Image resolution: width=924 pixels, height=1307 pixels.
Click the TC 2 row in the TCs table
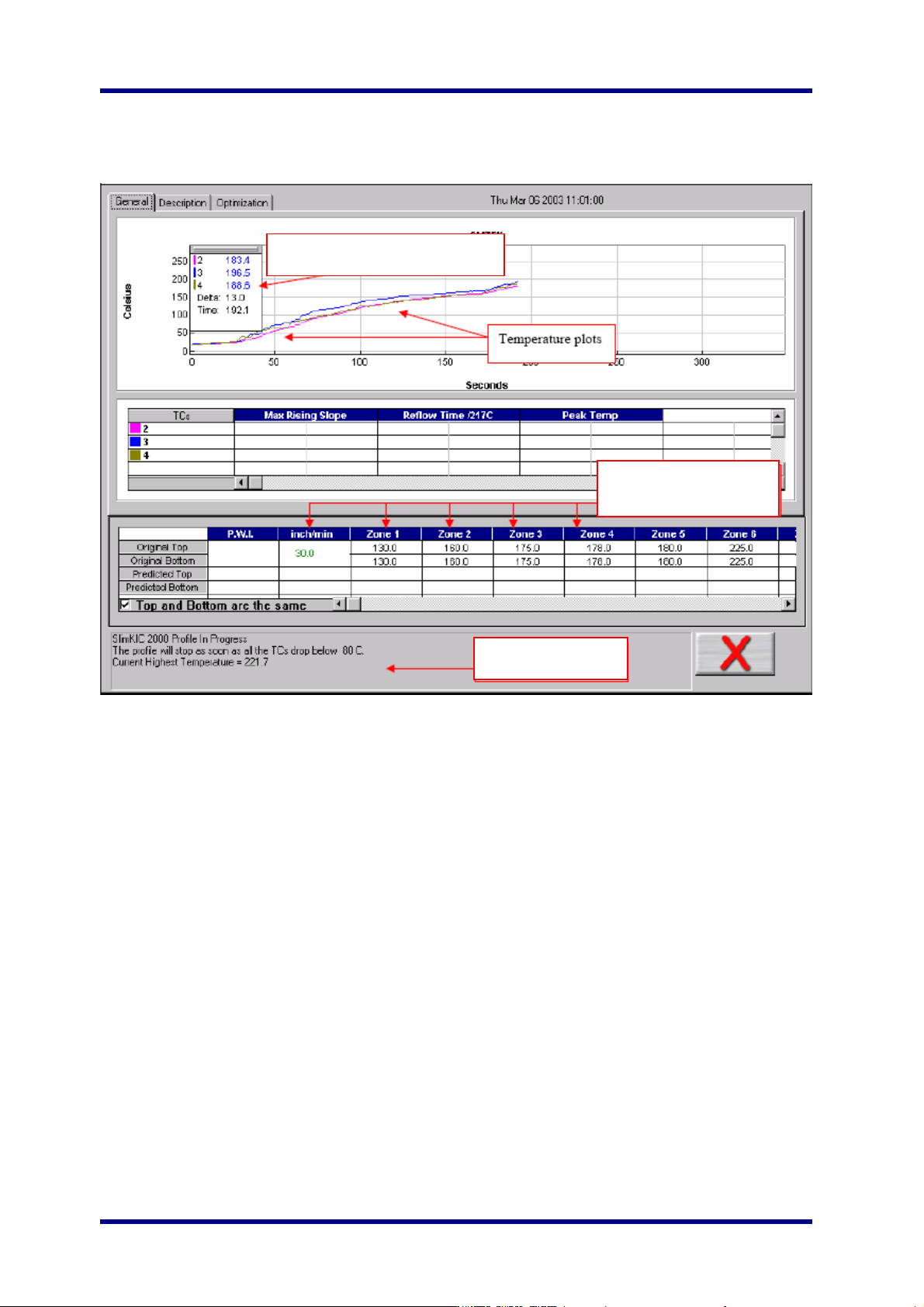click(449, 429)
